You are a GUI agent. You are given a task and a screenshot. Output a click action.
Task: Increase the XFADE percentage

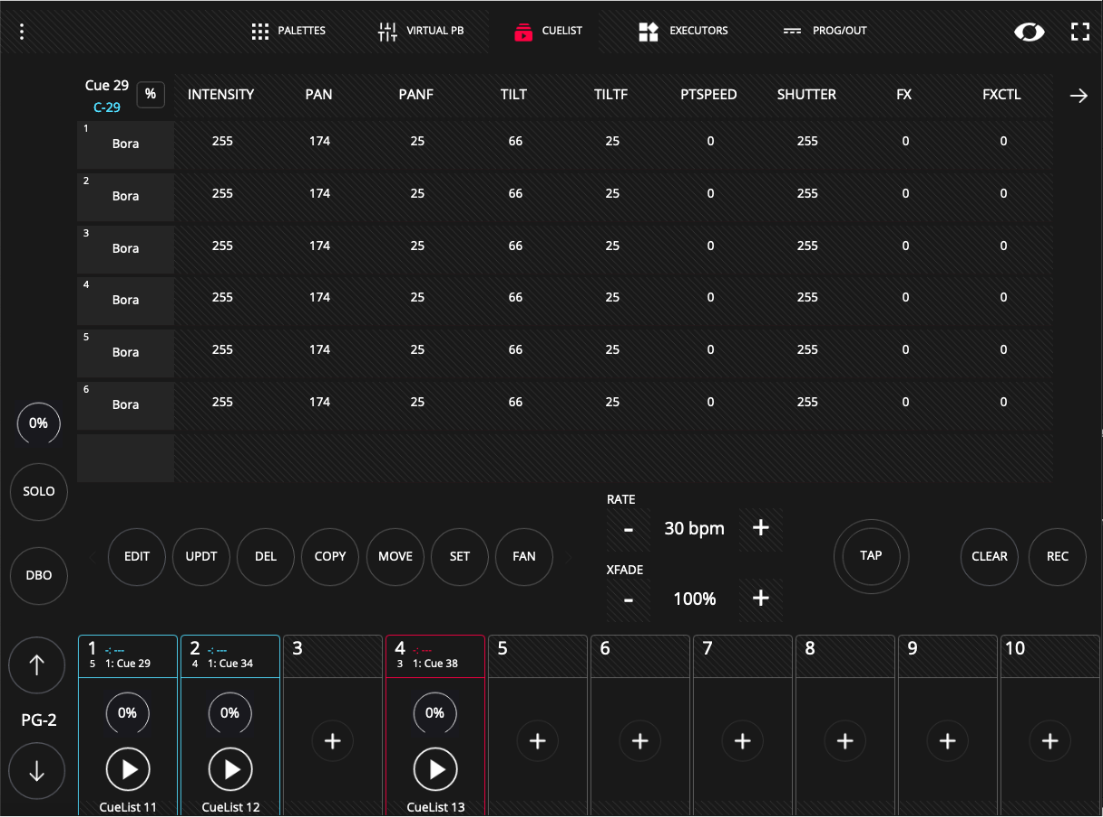click(760, 598)
